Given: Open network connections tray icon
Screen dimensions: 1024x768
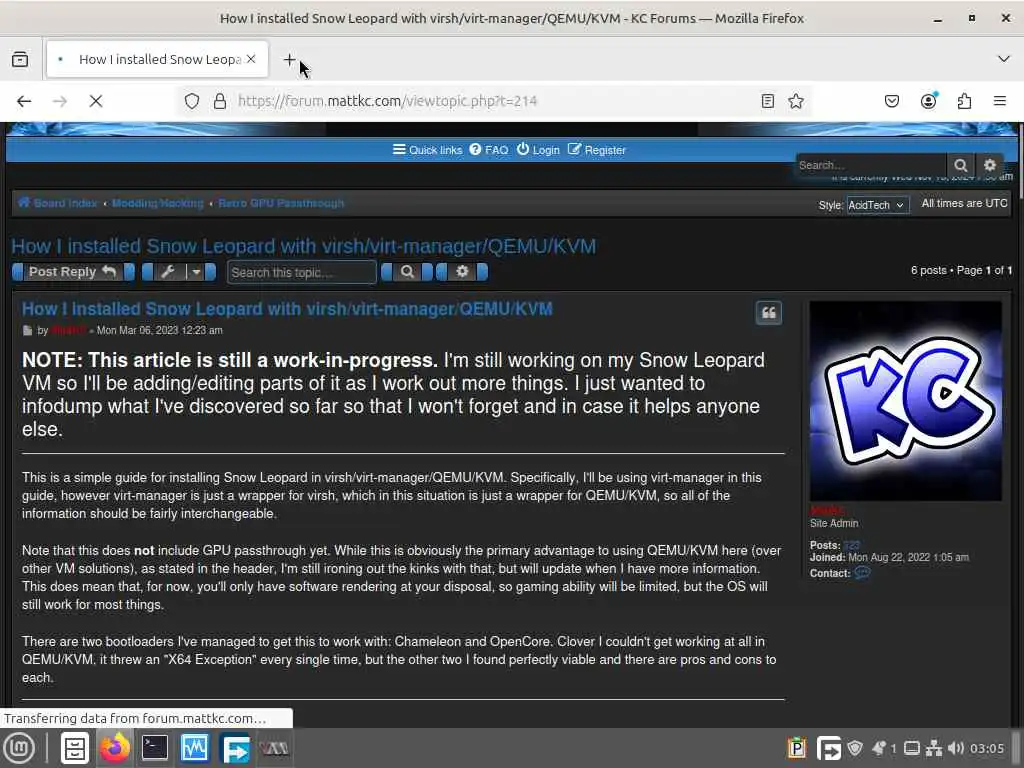Looking at the screenshot, I should [935, 748].
